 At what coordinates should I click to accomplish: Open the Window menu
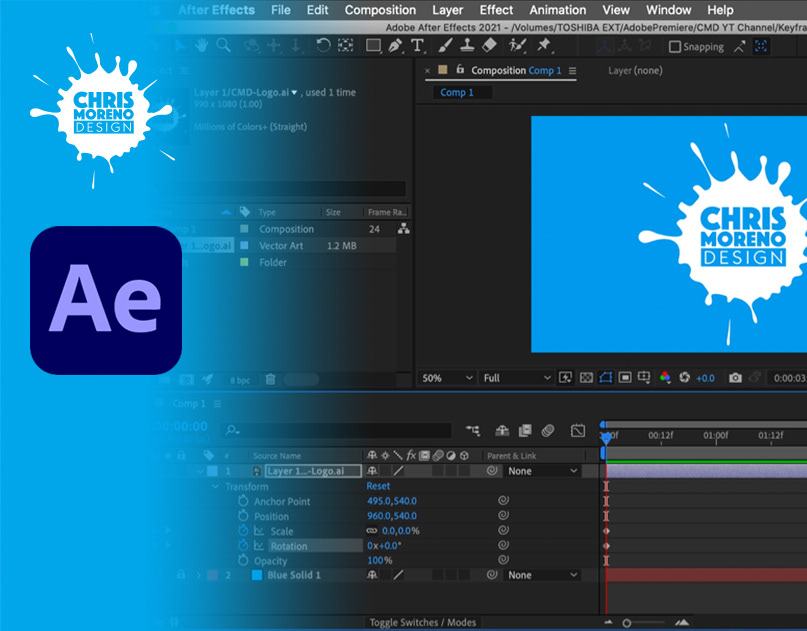coord(669,10)
